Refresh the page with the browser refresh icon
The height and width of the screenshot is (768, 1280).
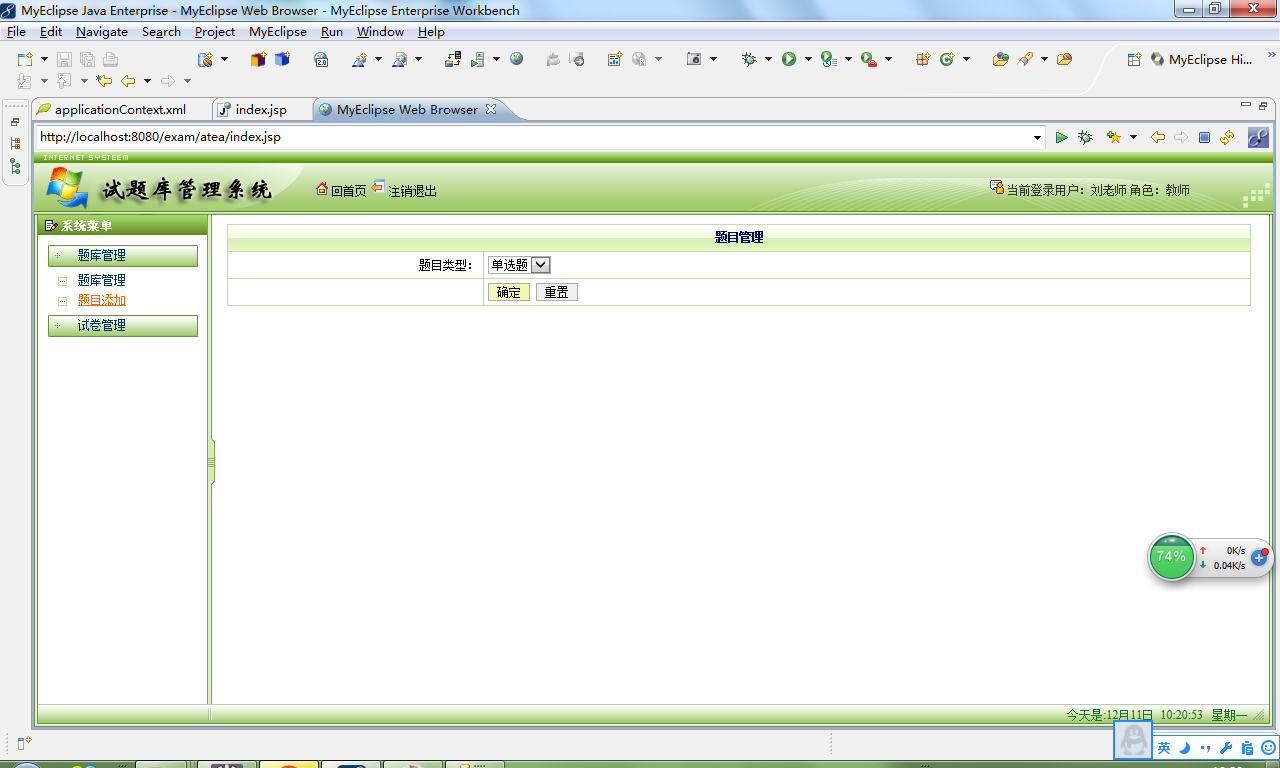tap(1227, 138)
